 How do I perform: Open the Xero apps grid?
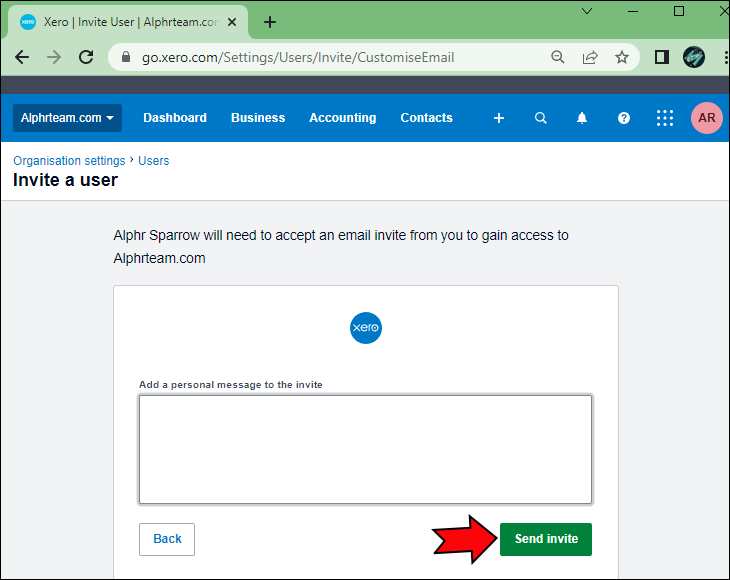665,118
